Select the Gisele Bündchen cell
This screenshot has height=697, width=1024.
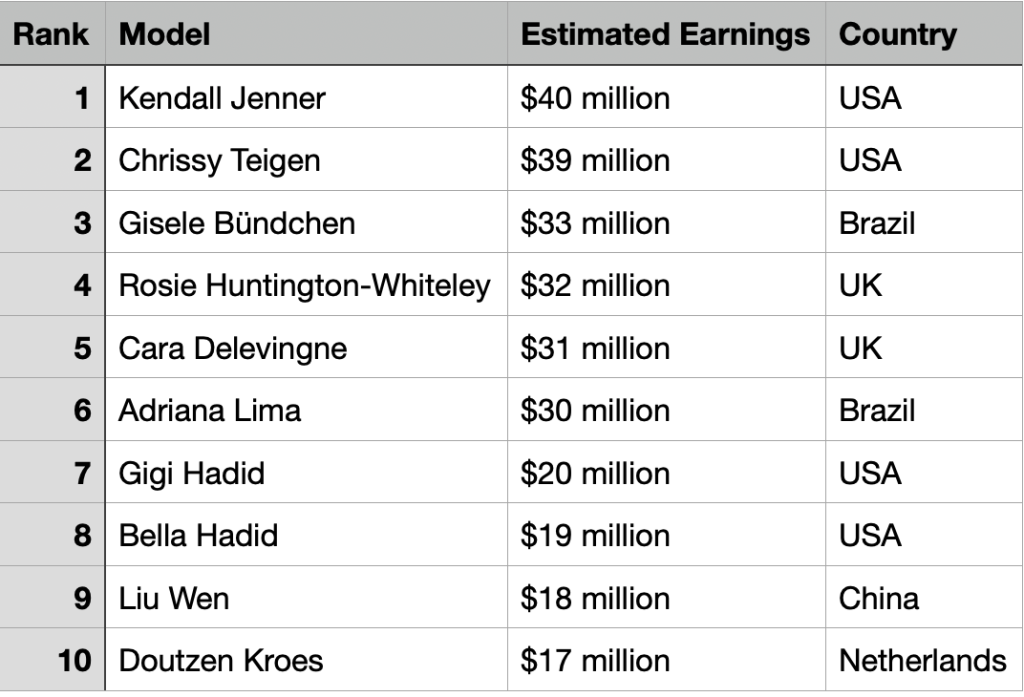point(236,222)
